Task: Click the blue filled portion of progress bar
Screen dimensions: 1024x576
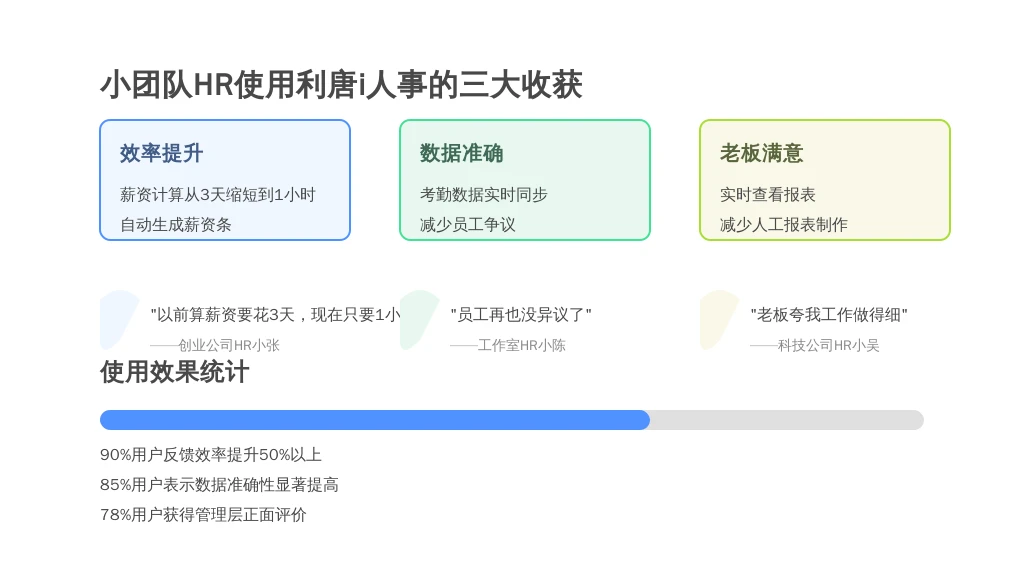Action: 374,420
